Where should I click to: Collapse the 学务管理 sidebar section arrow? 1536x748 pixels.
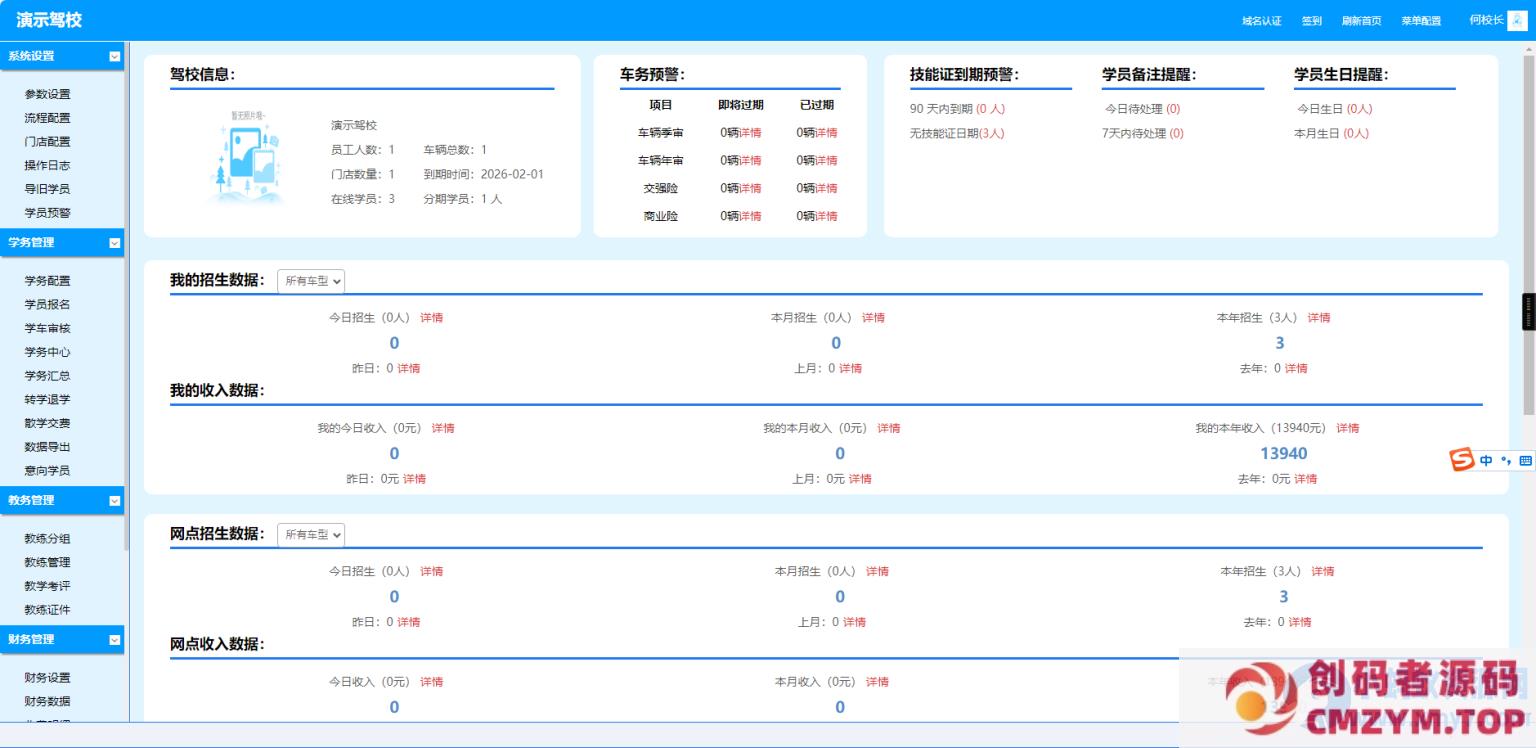[114, 243]
